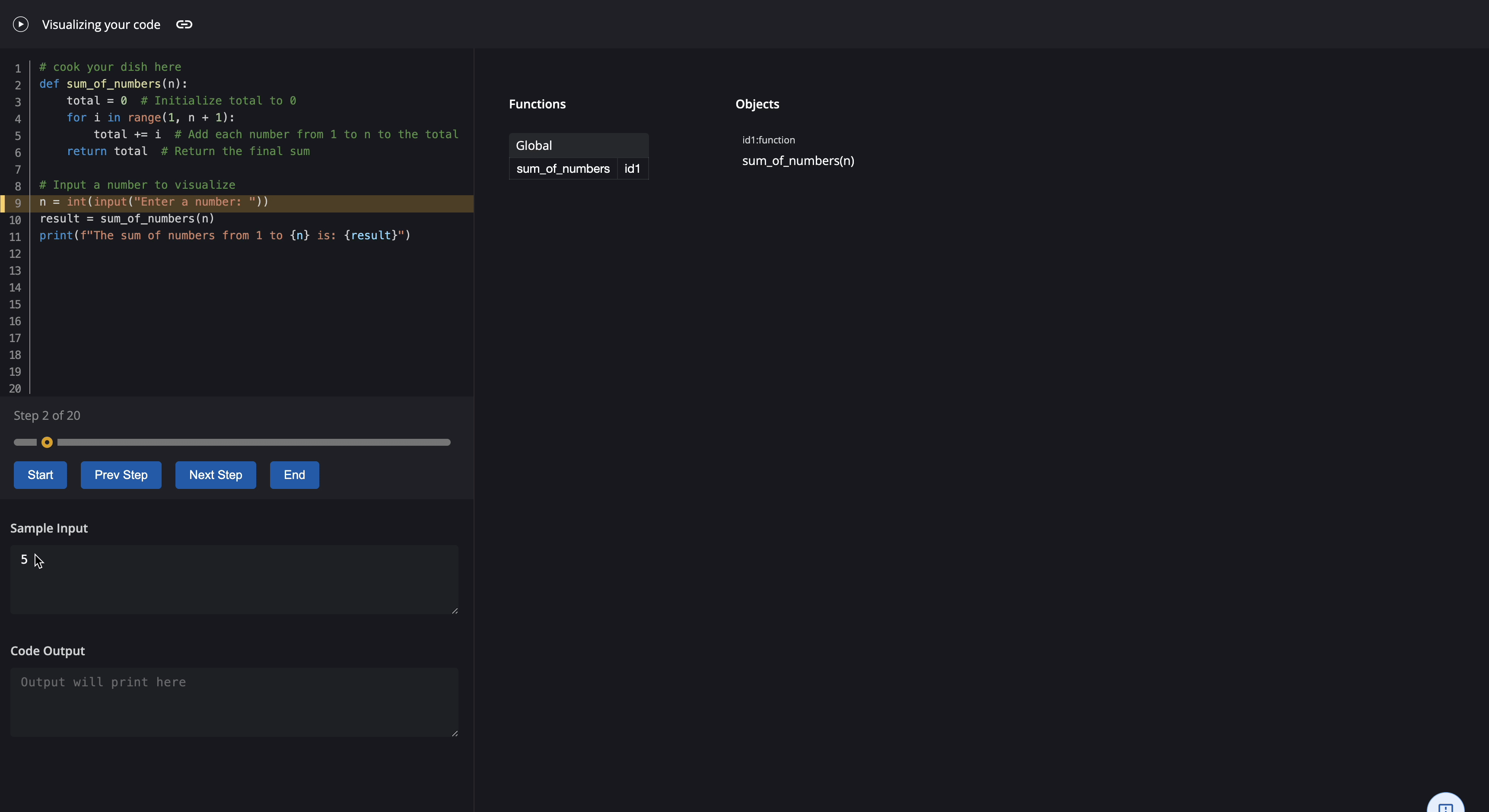Image resolution: width=1489 pixels, height=812 pixels.
Task: Click the id1 reference cell
Action: pos(632,169)
